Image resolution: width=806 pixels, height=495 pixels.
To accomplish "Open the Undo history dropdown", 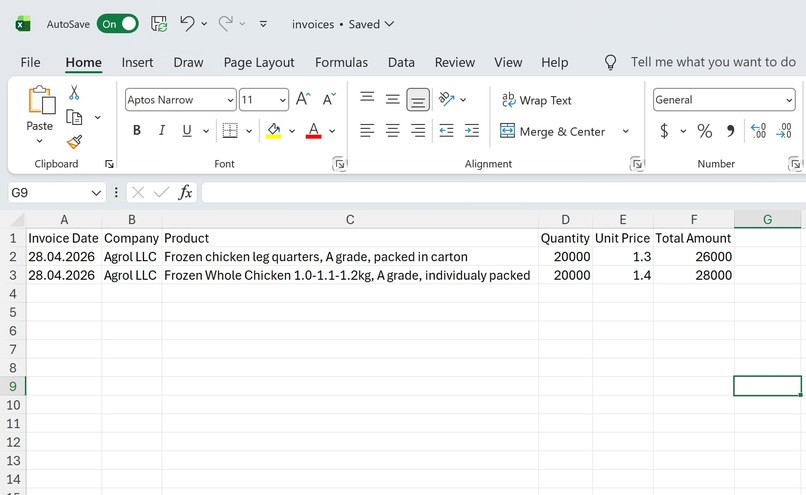I will pos(204,24).
